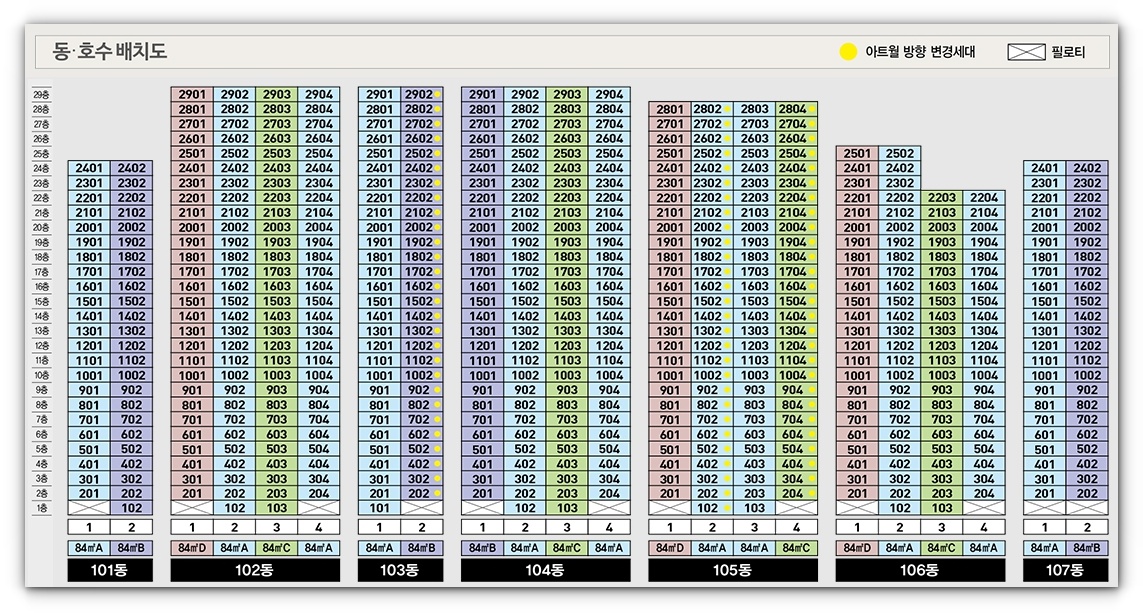
Task: Click the piloti box under 201 in 105동
Action: [x=669, y=508]
